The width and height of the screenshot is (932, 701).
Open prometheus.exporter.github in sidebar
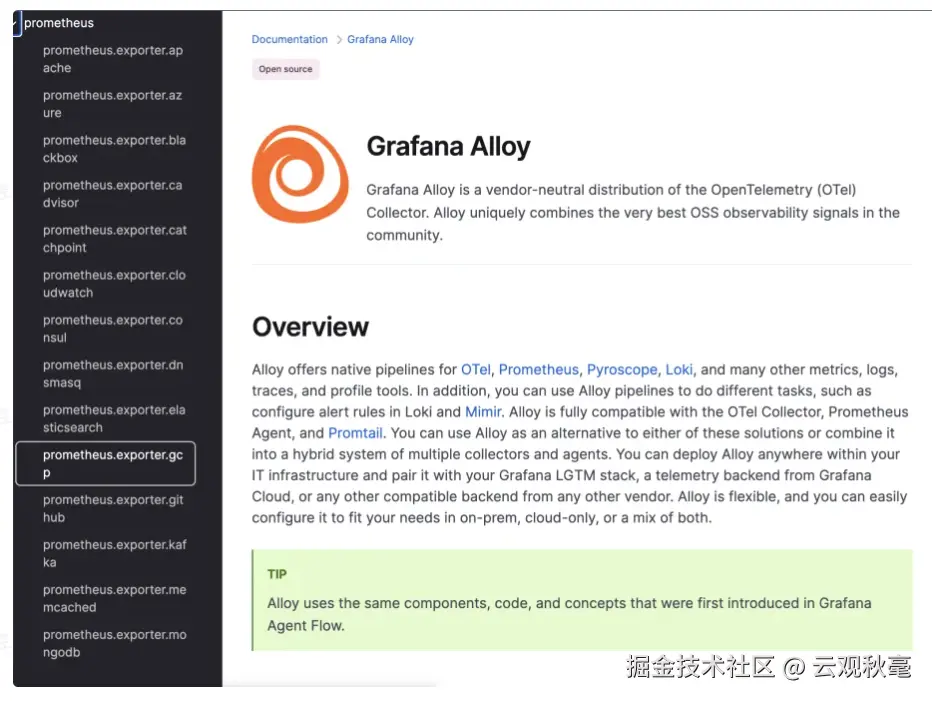coord(113,508)
